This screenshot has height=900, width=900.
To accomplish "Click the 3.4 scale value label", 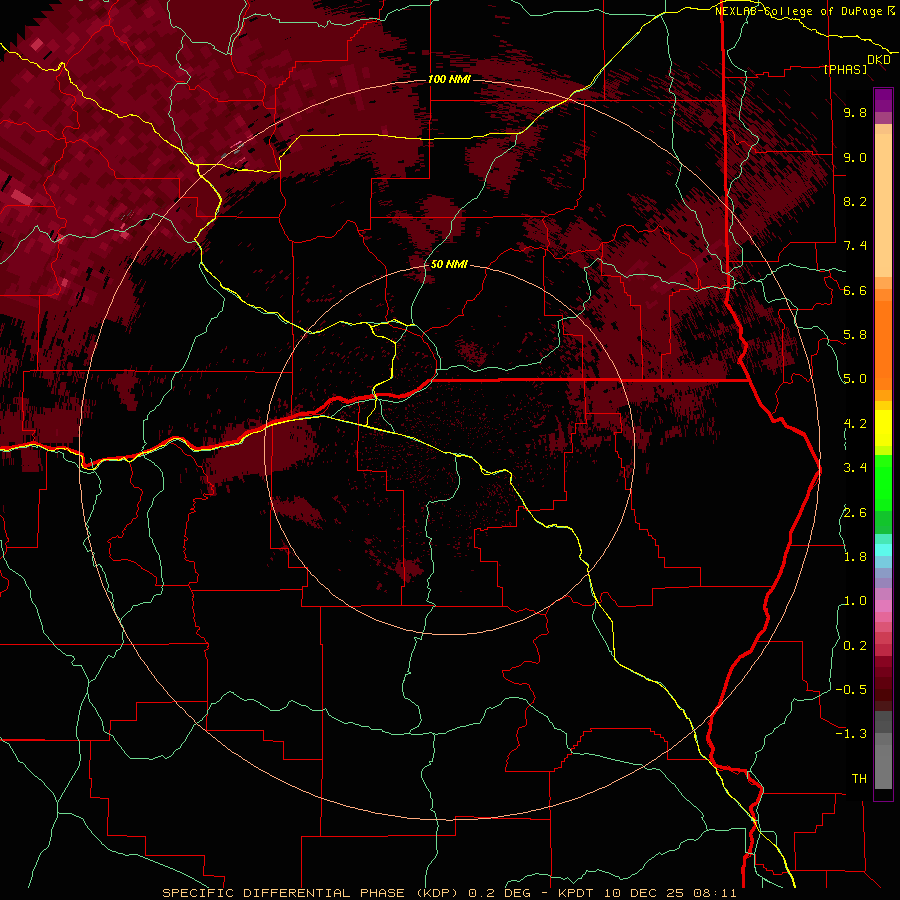I will (855, 468).
